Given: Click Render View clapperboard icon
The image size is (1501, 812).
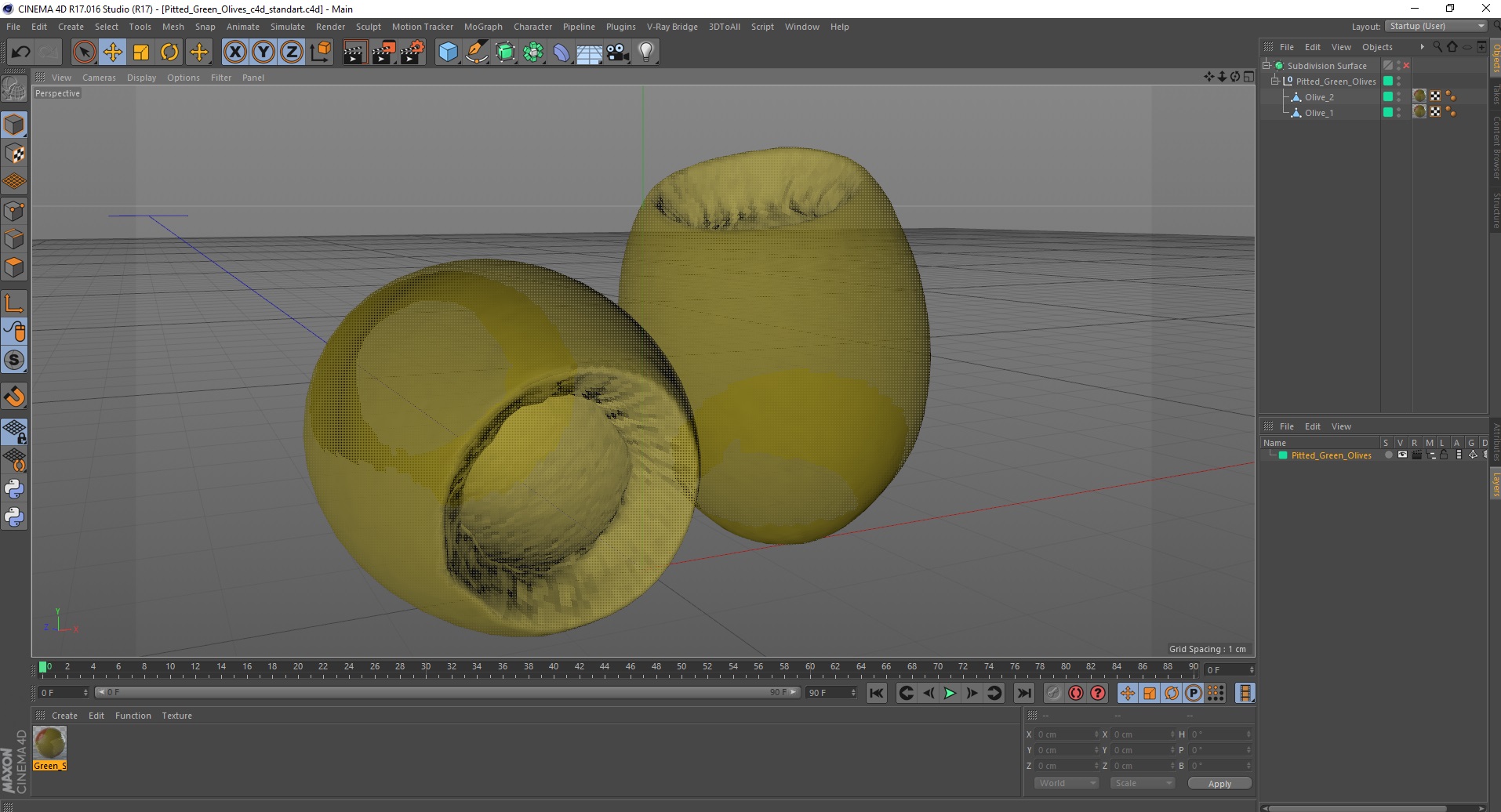Looking at the screenshot, I should tap(354, 53).
